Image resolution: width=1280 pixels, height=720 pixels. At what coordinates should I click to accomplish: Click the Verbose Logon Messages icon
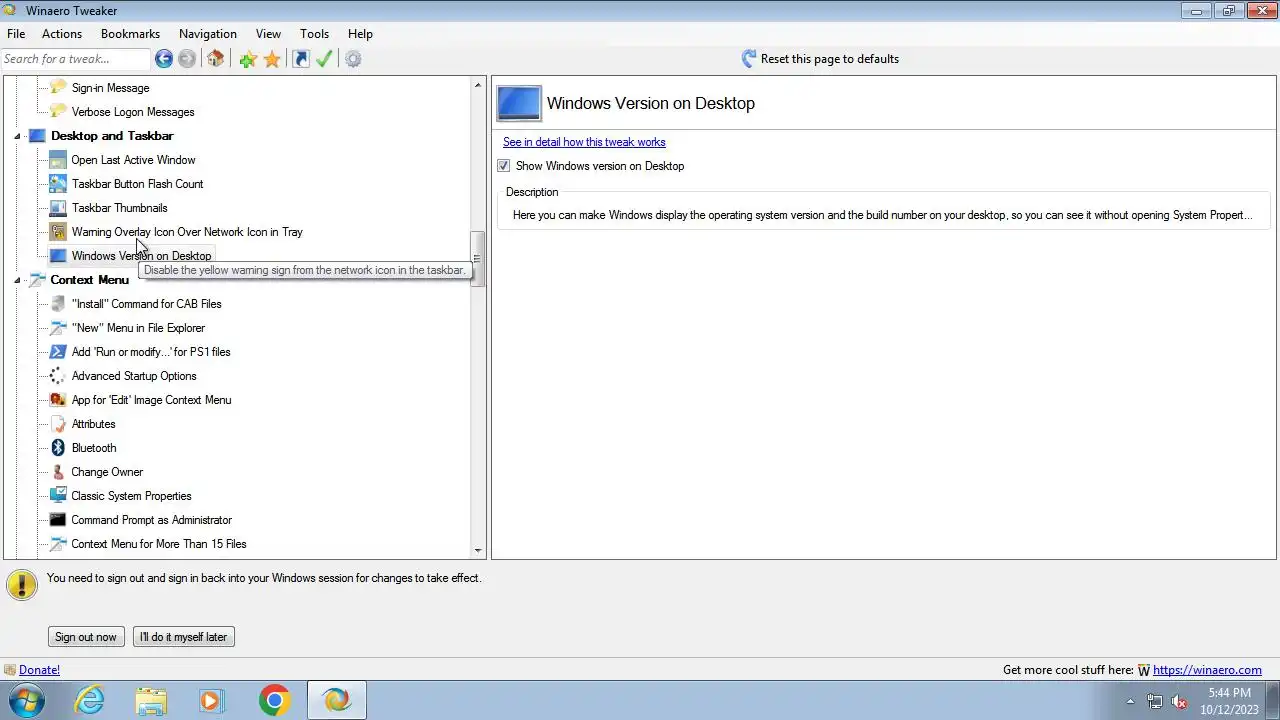[58, 112]
